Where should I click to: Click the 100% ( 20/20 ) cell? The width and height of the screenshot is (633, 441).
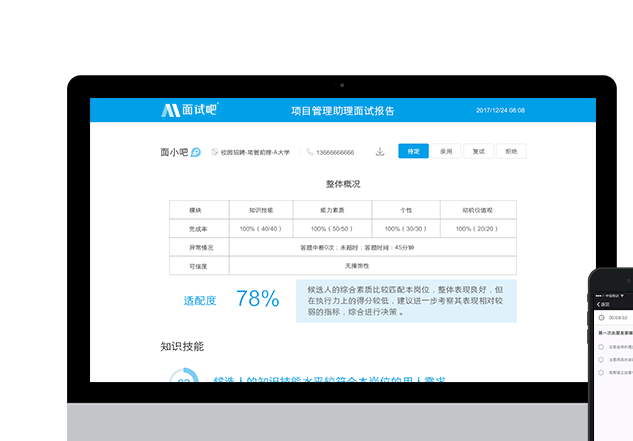478,229
